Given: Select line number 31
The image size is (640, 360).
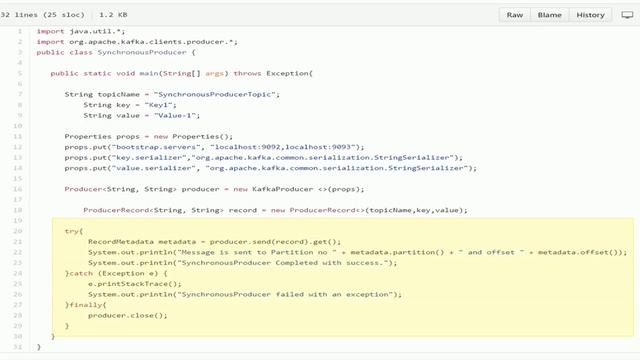Looking at the screenshot, I should [x=18, y=347].
